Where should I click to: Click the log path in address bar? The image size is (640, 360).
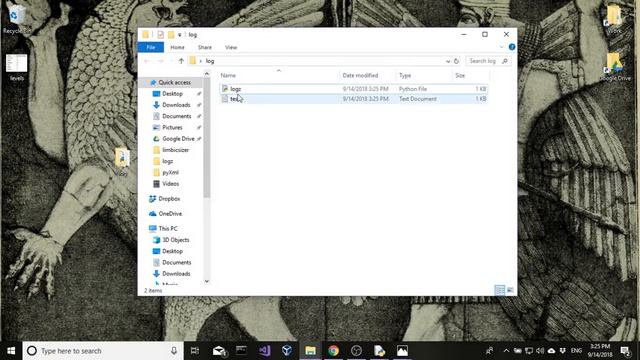coord(210,61)
